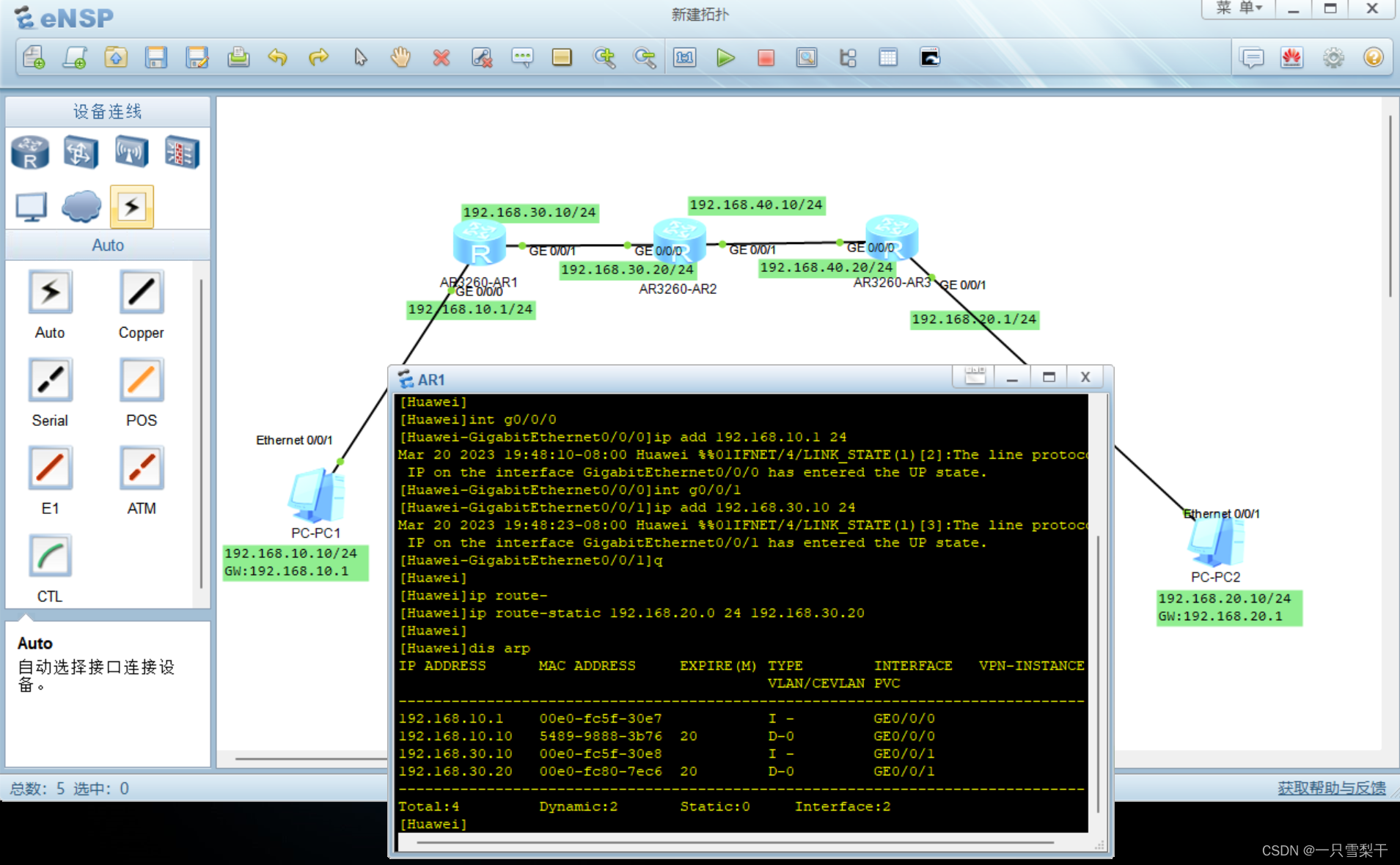This screenshot has height=865, width=1400.
Task: Select the firewall device category icon
Action: (x=182, y=152)
